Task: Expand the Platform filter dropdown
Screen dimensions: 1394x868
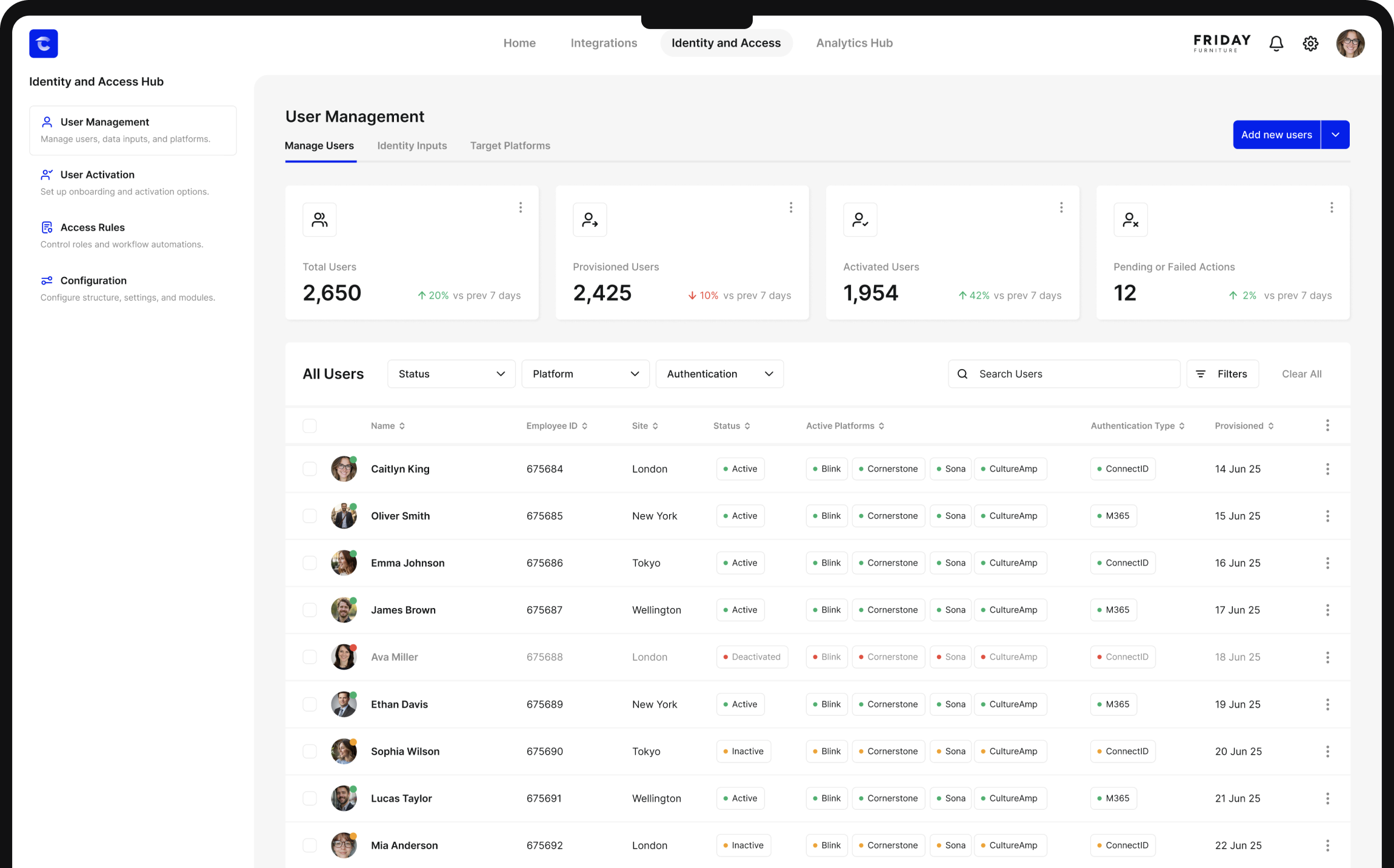Action: [585, 374]
